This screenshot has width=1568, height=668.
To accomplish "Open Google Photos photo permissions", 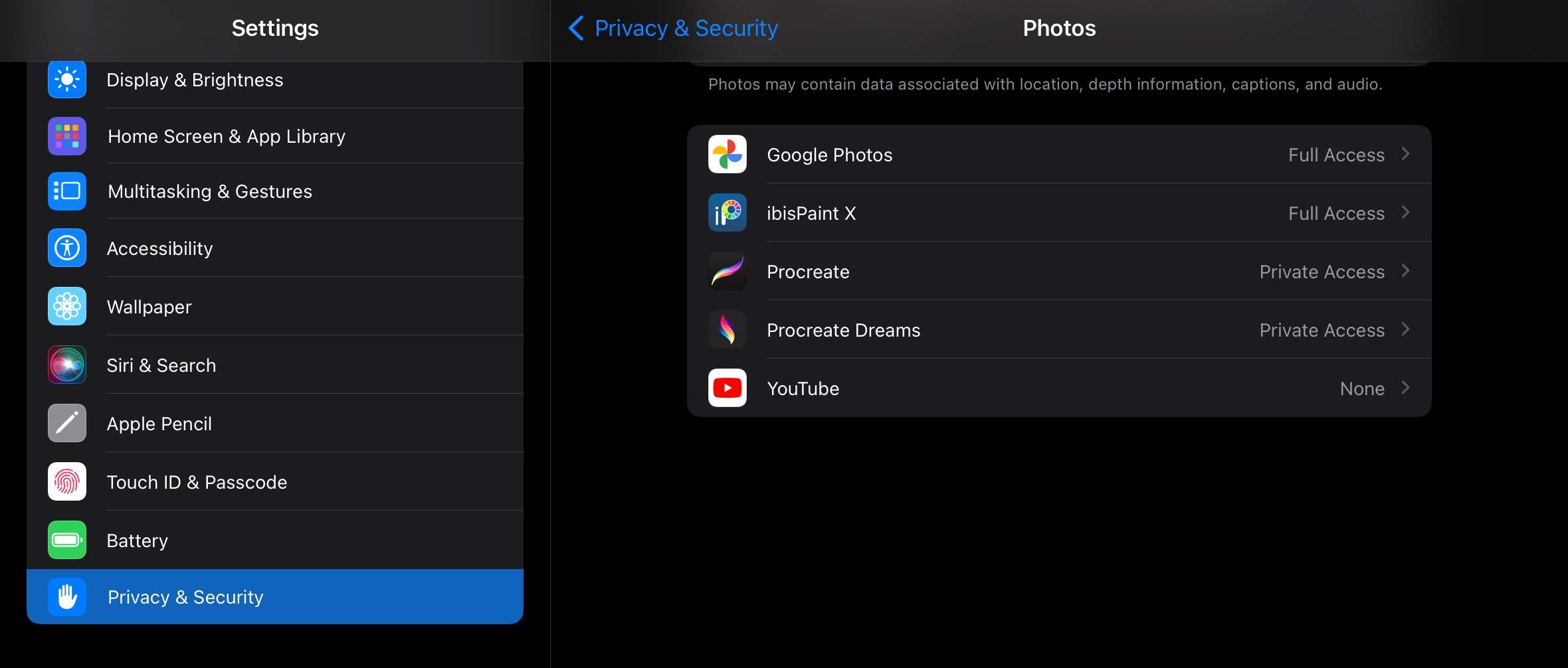I will (x=1059, y=154).
